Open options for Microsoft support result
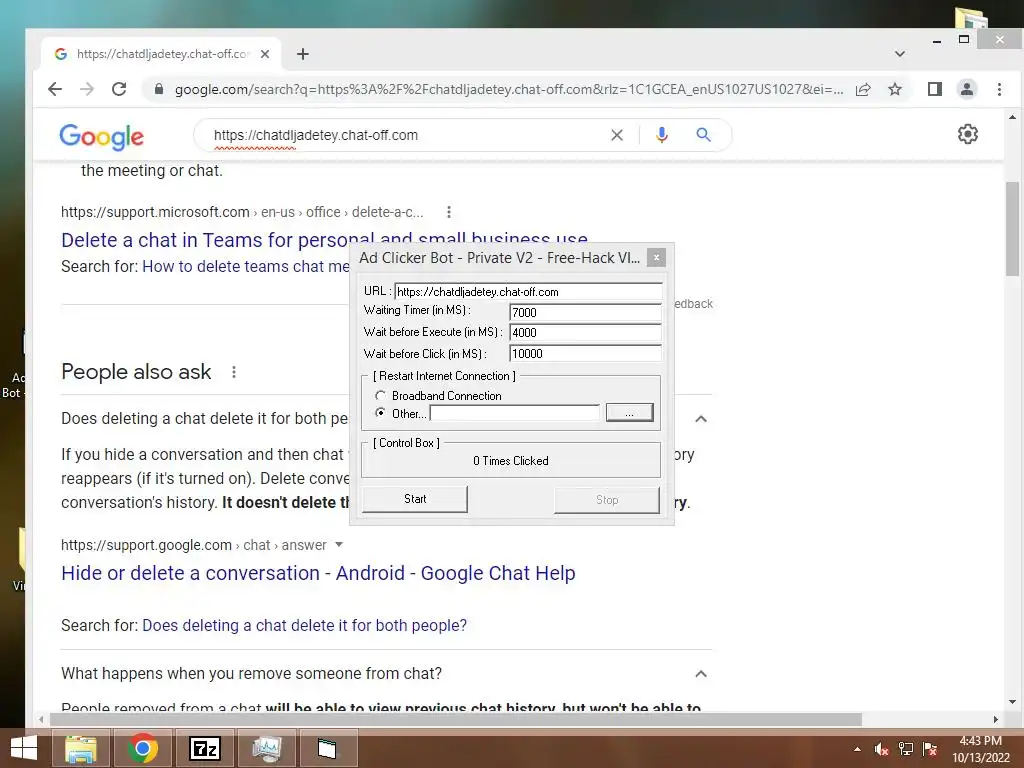 (x=448, y=212)
